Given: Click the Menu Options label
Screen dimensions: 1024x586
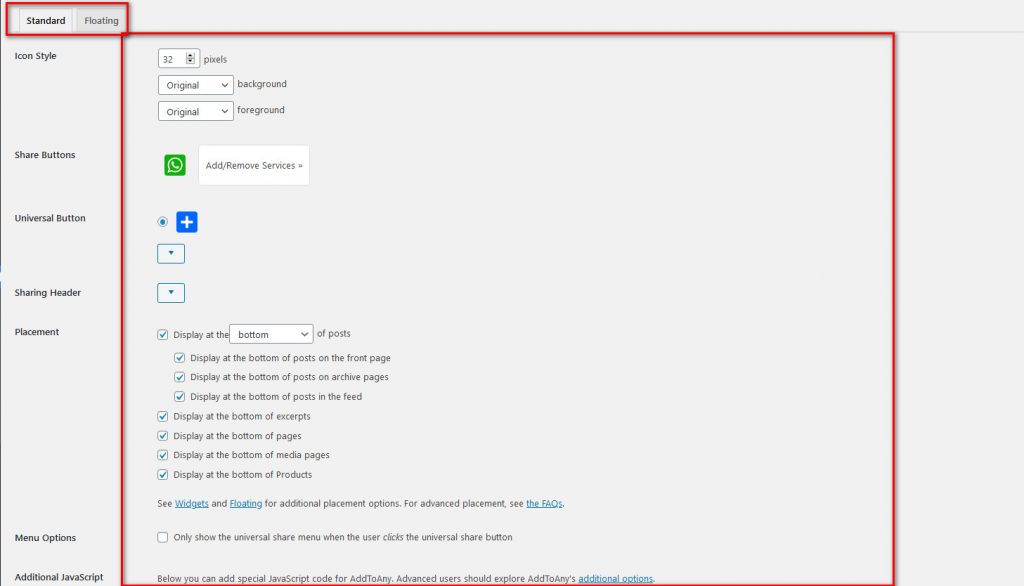Looking at the screenshot, I should pos(45,538).
